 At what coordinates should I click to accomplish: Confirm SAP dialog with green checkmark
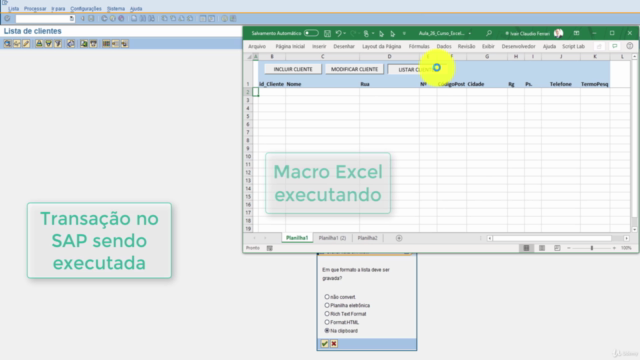[324, 344]
